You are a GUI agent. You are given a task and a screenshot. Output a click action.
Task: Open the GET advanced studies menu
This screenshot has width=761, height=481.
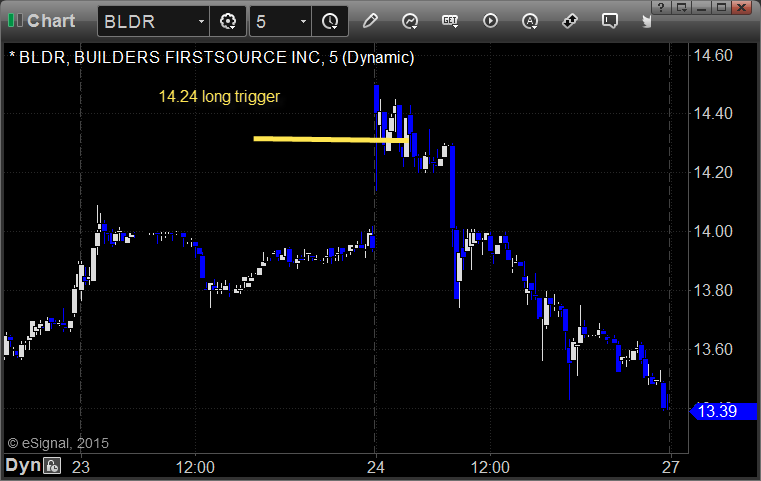pyautogui.click(x=450, y=21)
